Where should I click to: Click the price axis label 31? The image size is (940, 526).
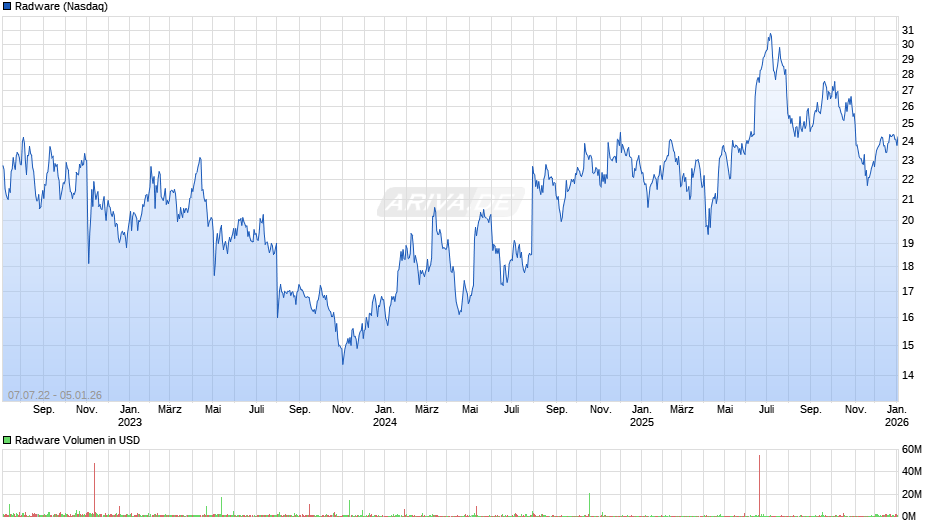pos(908,30)
